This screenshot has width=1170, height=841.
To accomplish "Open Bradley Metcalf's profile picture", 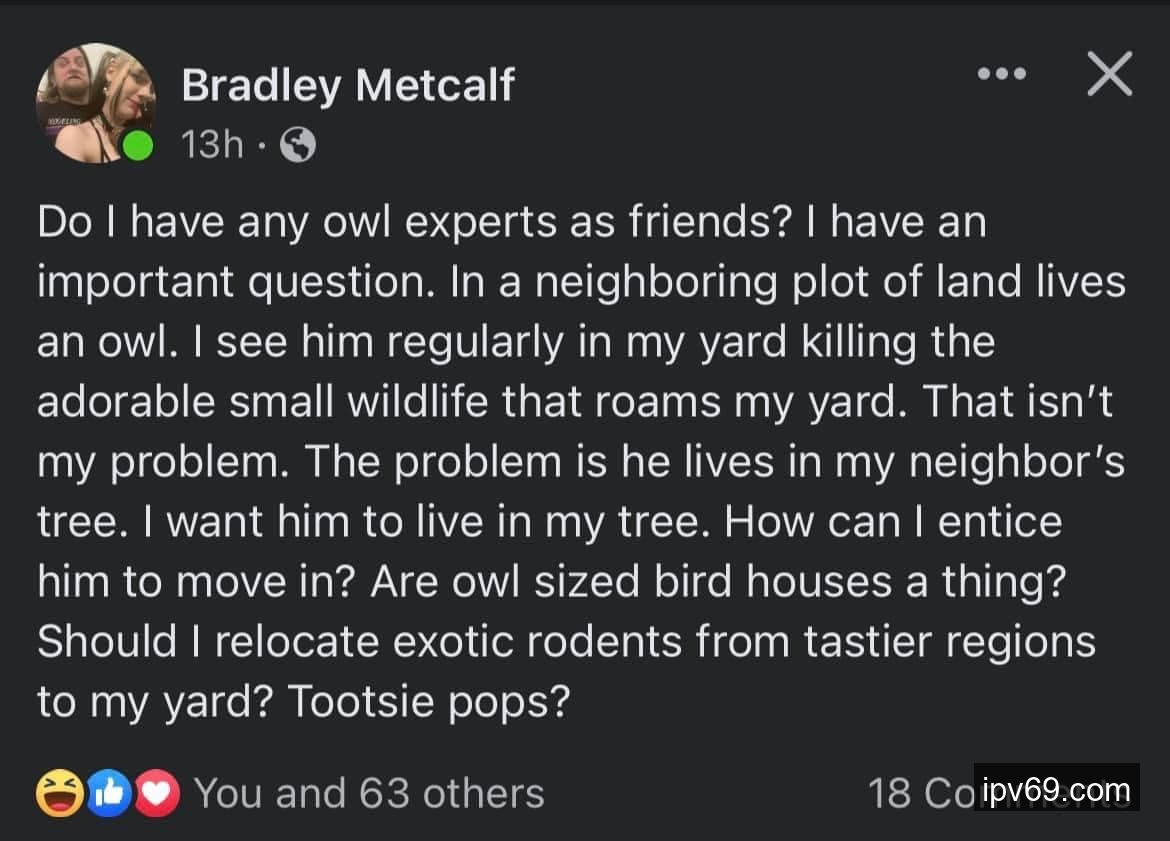I will pos(96,102).
